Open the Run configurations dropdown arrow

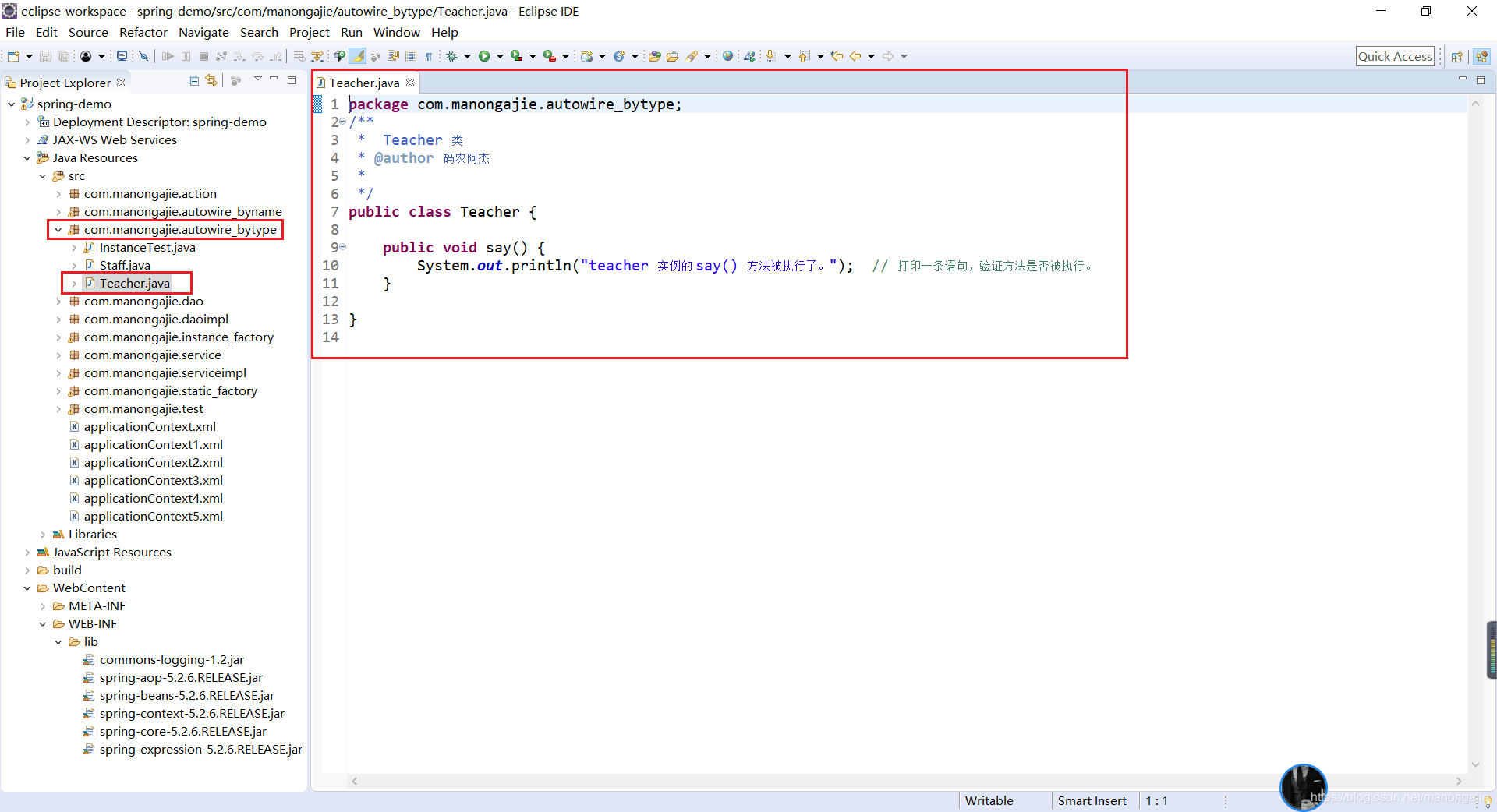pos(500,56)
